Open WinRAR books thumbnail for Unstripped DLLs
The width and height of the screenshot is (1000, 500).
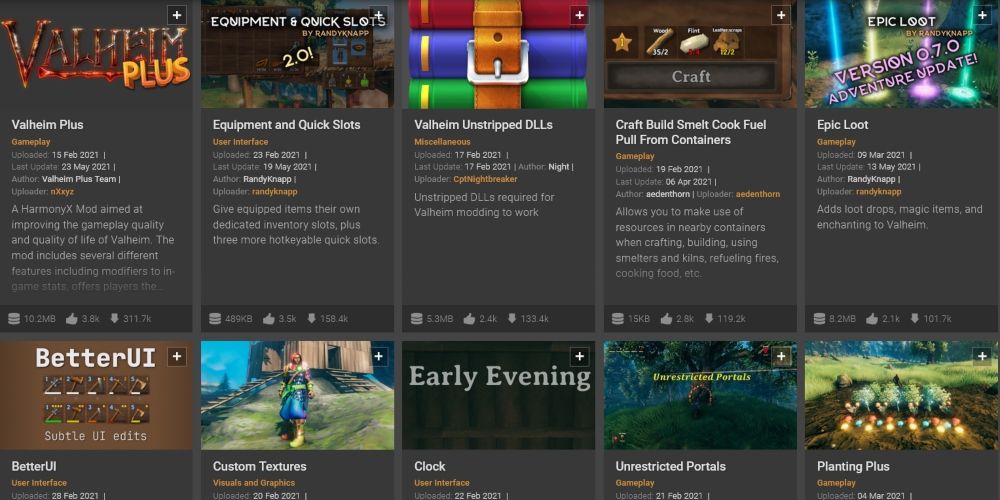498,54
